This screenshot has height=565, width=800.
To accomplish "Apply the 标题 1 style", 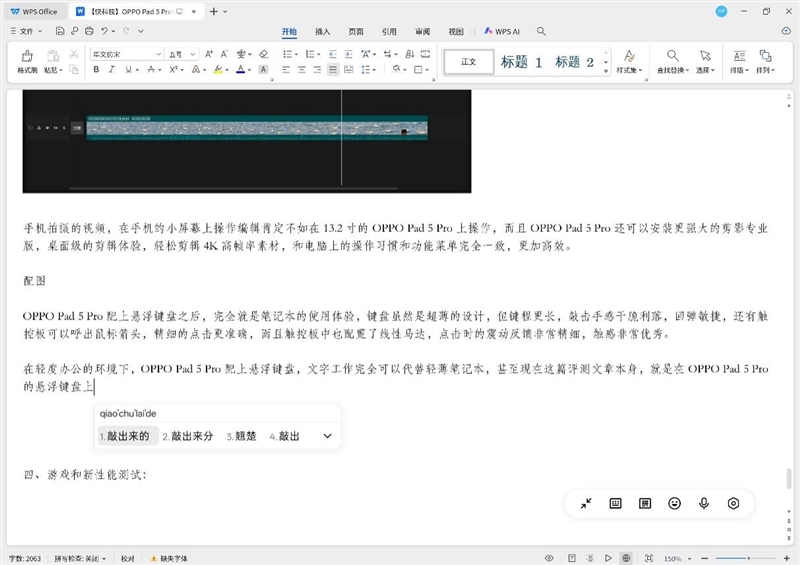I will (x=521, y=62).
